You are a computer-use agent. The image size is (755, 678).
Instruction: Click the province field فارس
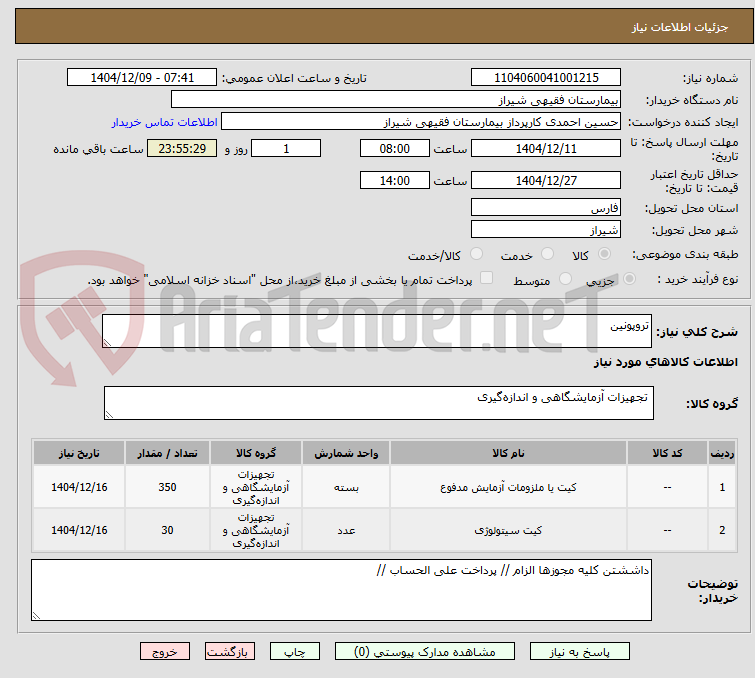click(x=546, y=208)
